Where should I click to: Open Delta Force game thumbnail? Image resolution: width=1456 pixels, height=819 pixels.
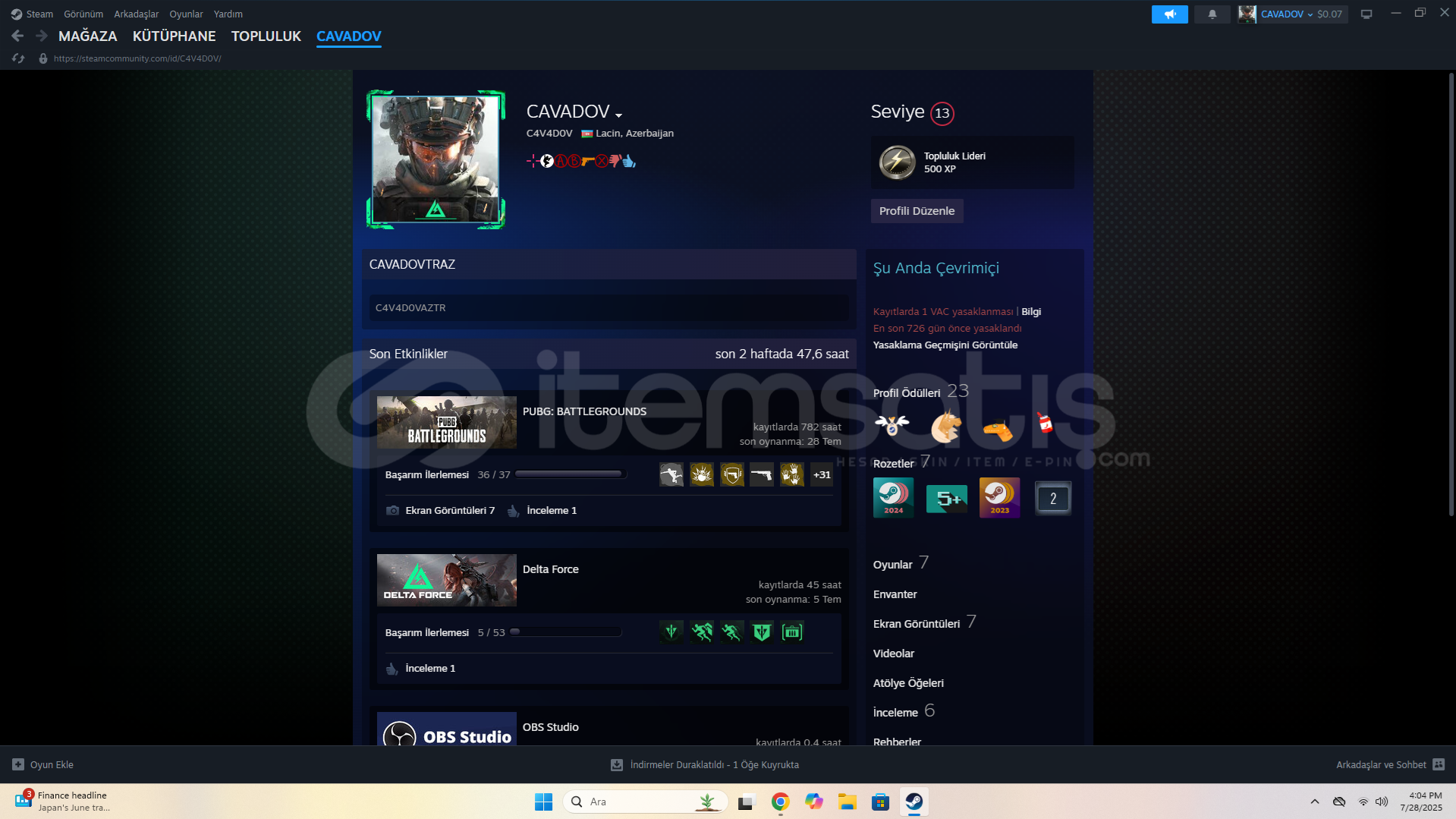(447, 580)
